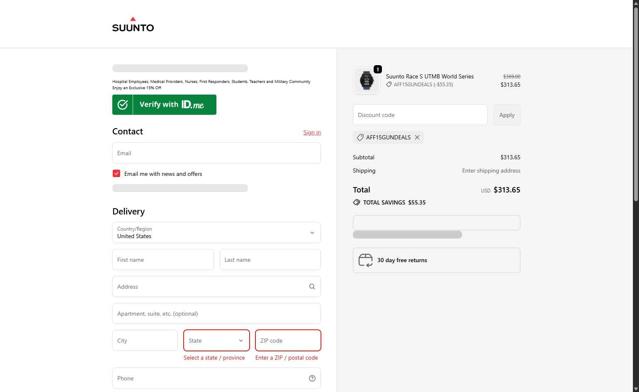This screenshot has height=392, width=639.
Task: Remove the AFF15GUNDEALS discount code
Action: [417, 137]
